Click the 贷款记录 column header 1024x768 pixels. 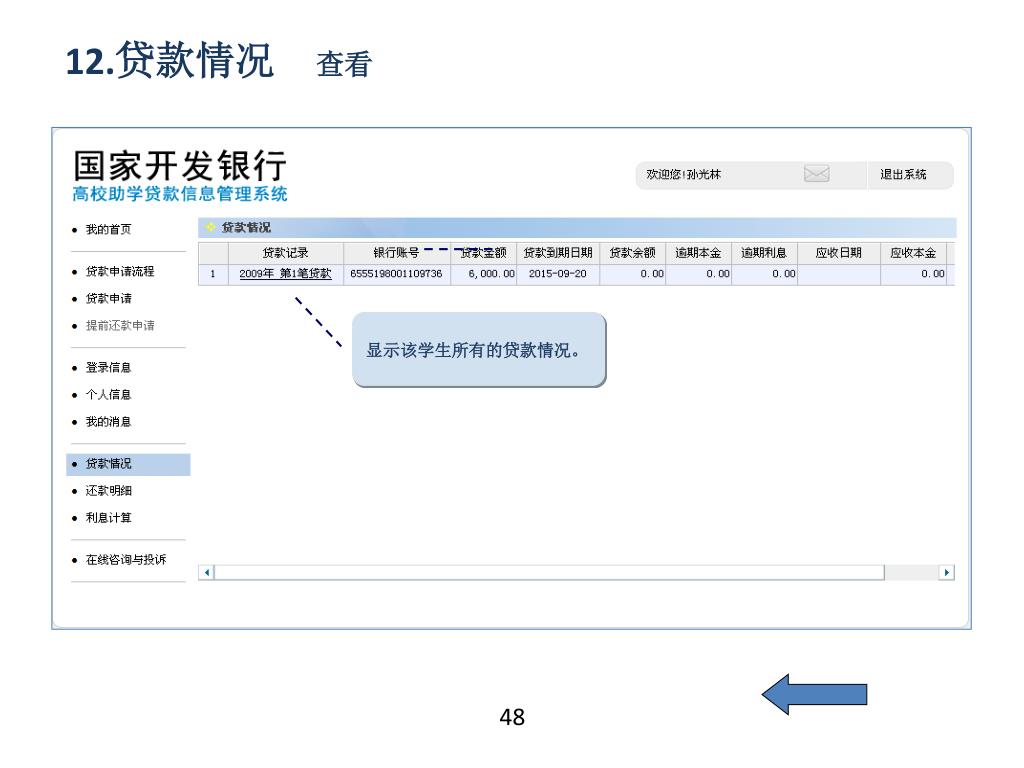tap(285, 253)
